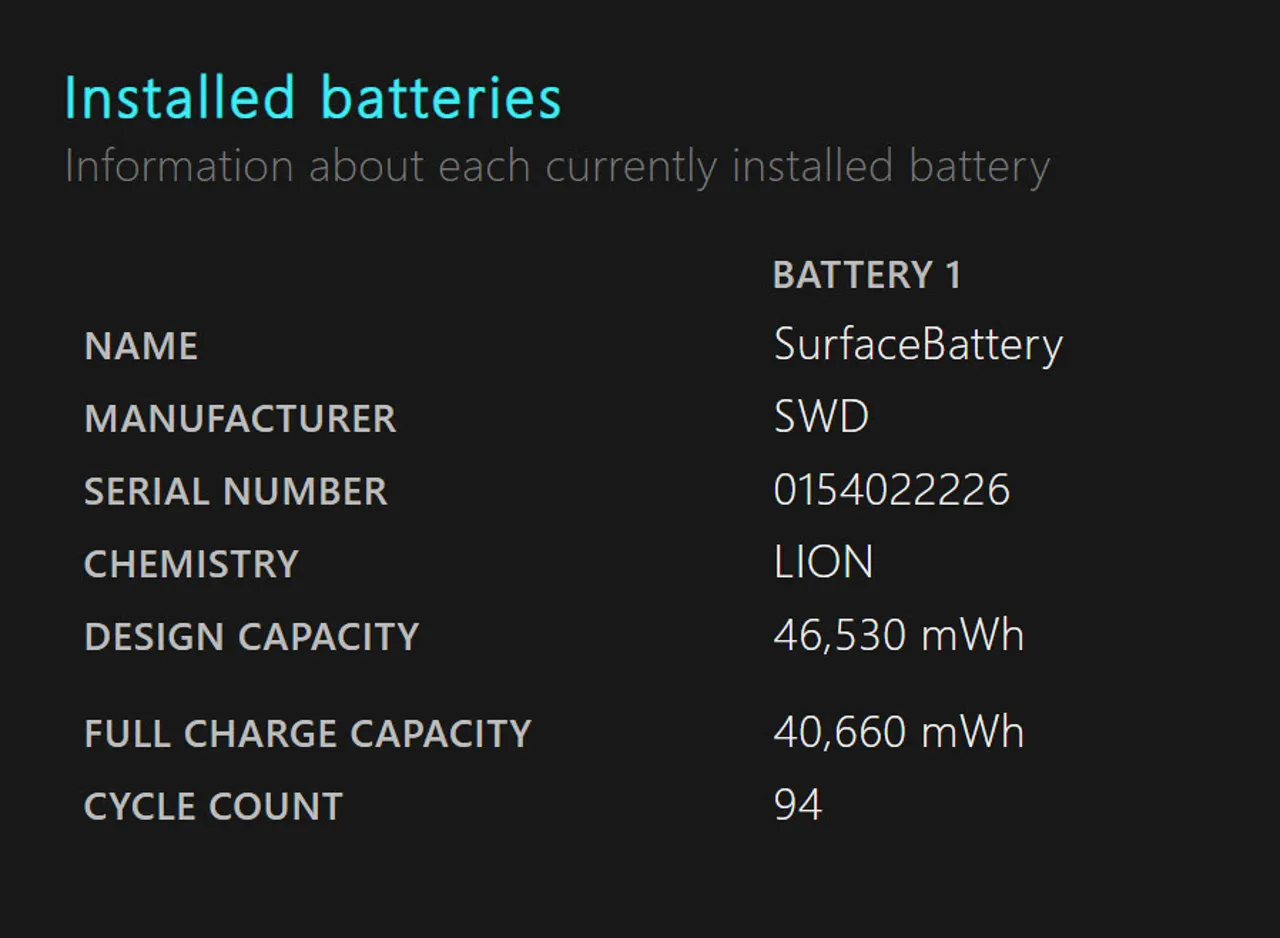The width and height of the screenshot is (1280, 938).
Task: Click the DESIGN CAPACITY row label
Action: coord(251,637)
